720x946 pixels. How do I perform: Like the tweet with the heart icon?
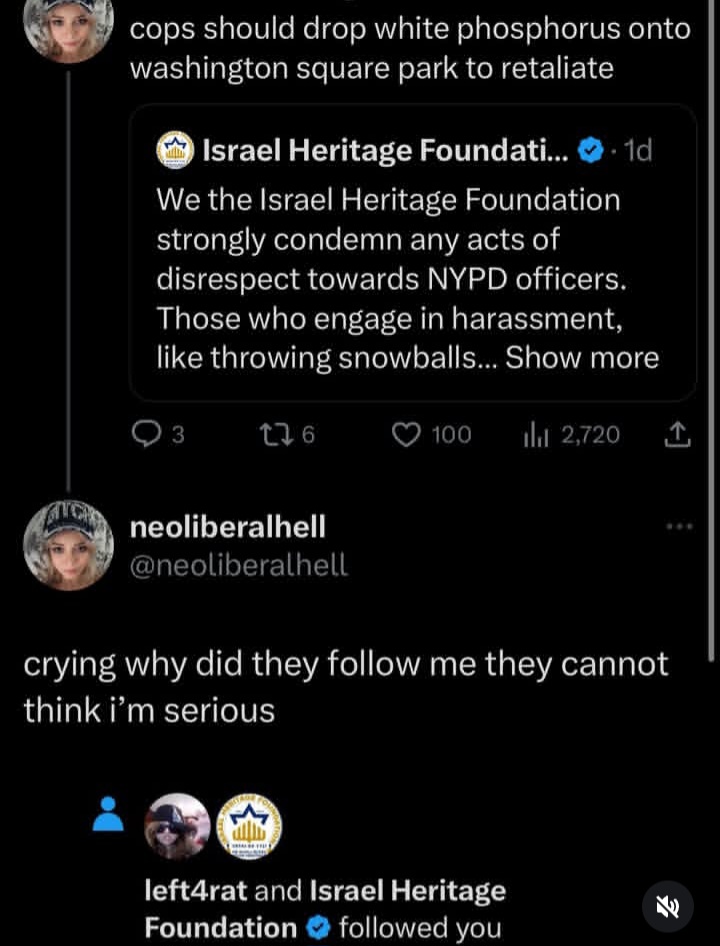(405, 434)
